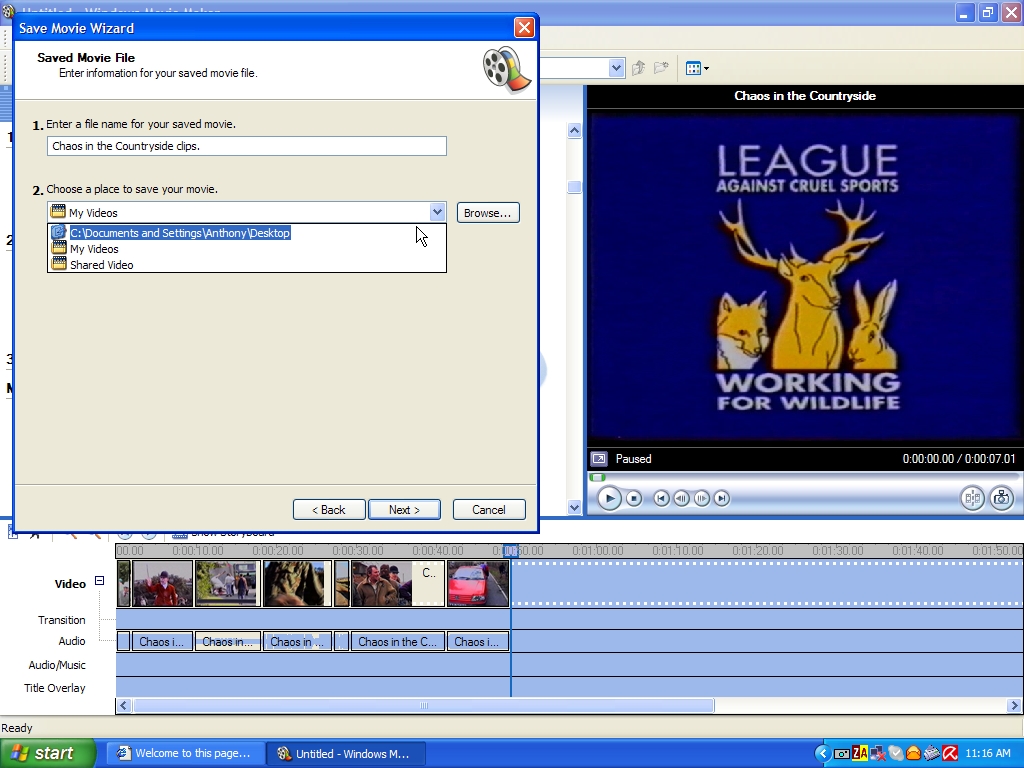Click the Take Picture camera icon
Screen dimensions: 1024x768
[x=1001, y=498]
